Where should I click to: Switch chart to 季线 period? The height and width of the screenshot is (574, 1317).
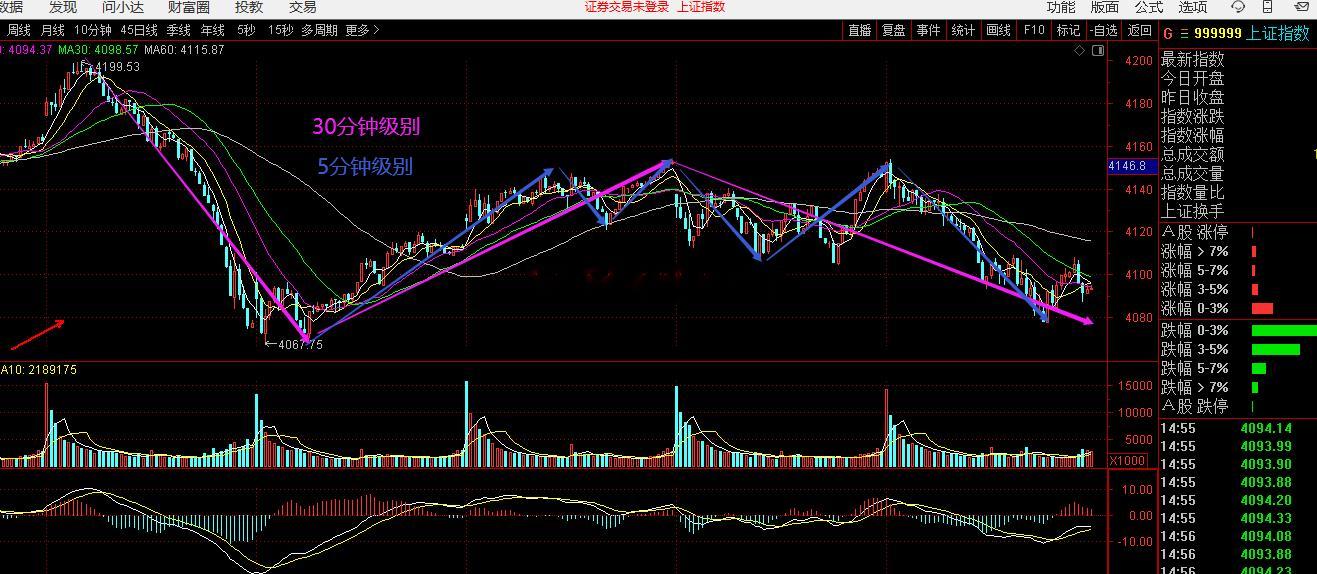coord(179,30)
